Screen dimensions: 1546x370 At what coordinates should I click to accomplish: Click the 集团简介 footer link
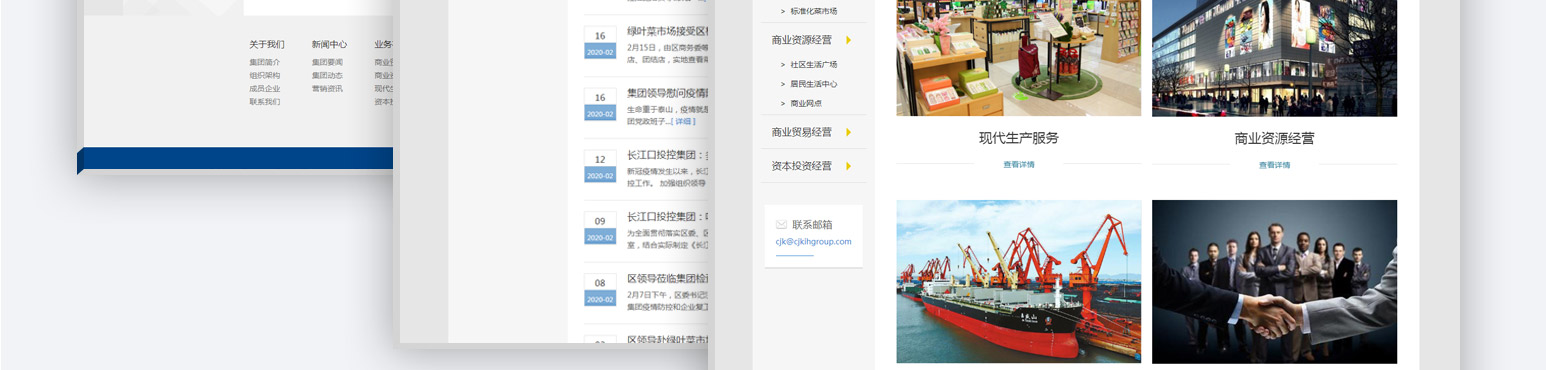click(264, 62)
